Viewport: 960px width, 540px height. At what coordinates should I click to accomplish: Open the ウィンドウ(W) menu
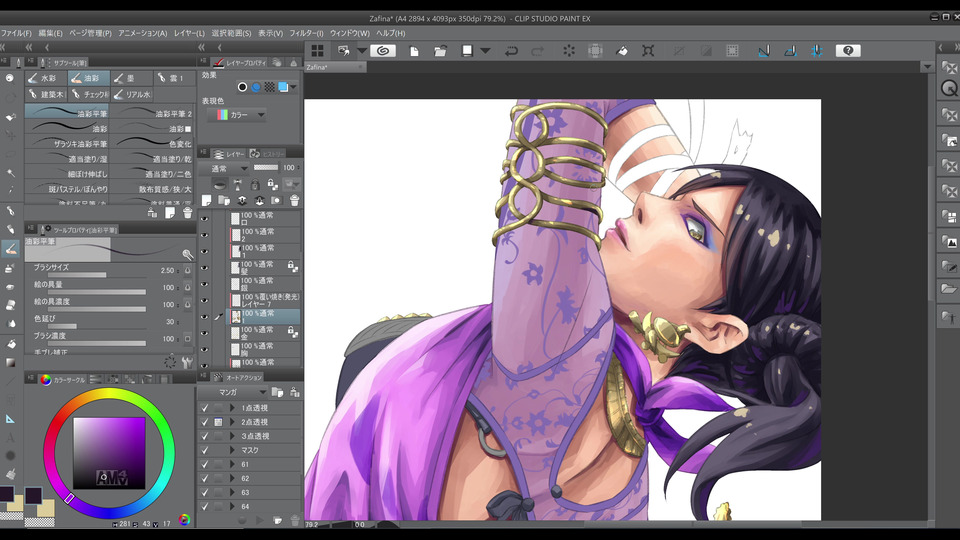coord(350,33)
